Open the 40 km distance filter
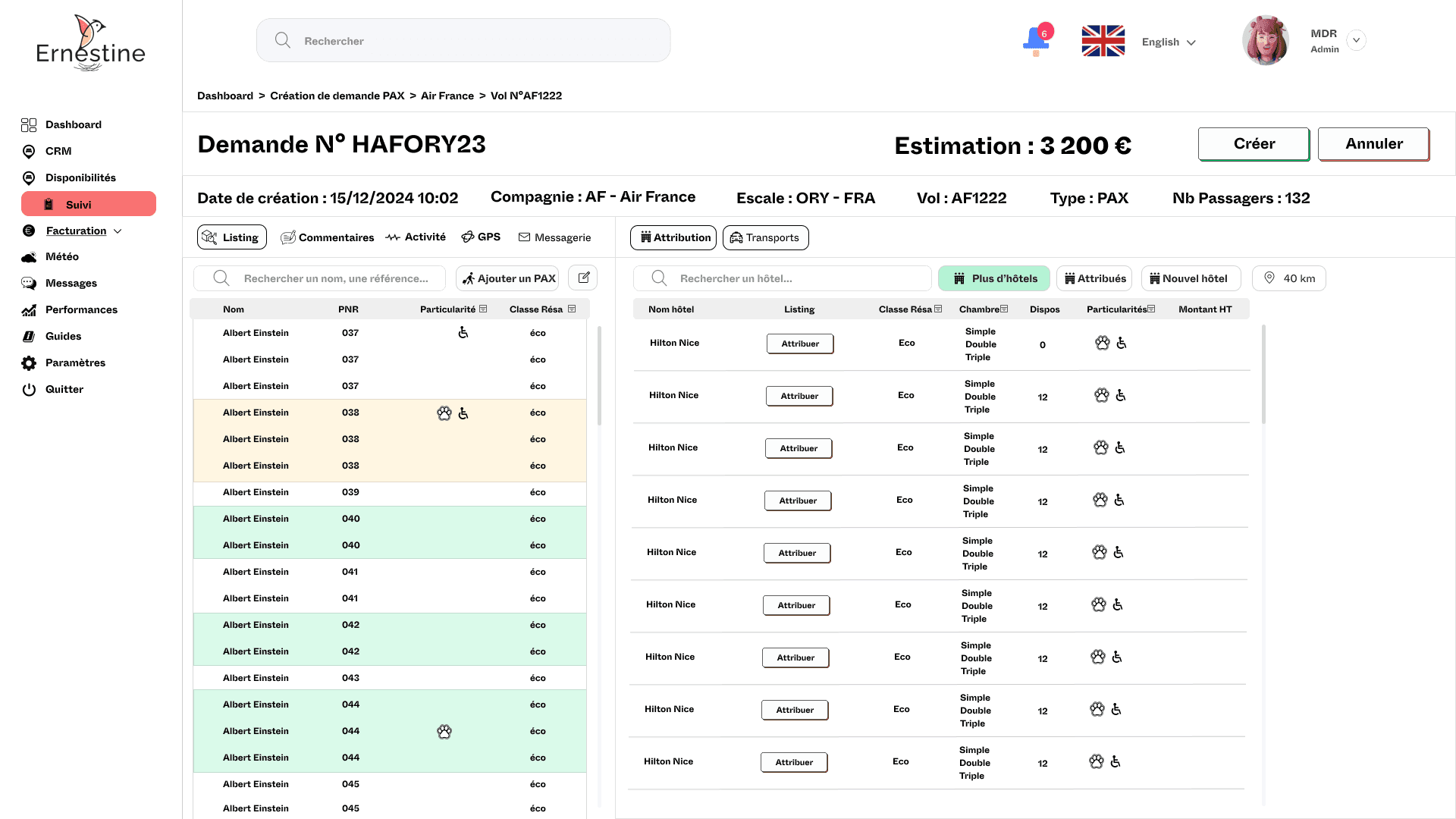 click(x=1288, y=278)
